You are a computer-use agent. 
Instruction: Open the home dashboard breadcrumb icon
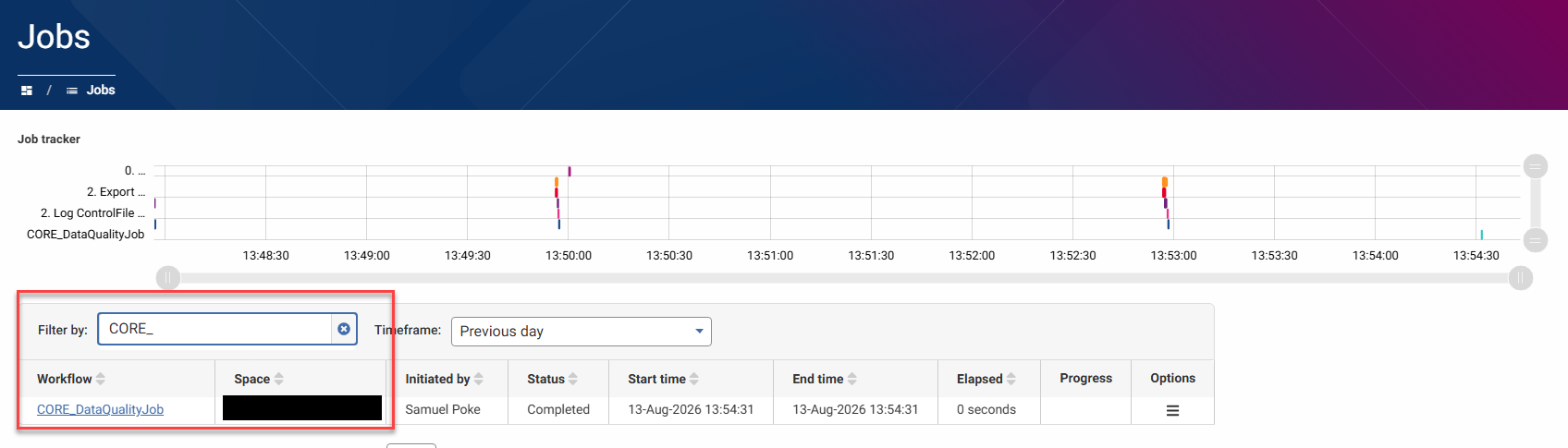pos(27,91)
